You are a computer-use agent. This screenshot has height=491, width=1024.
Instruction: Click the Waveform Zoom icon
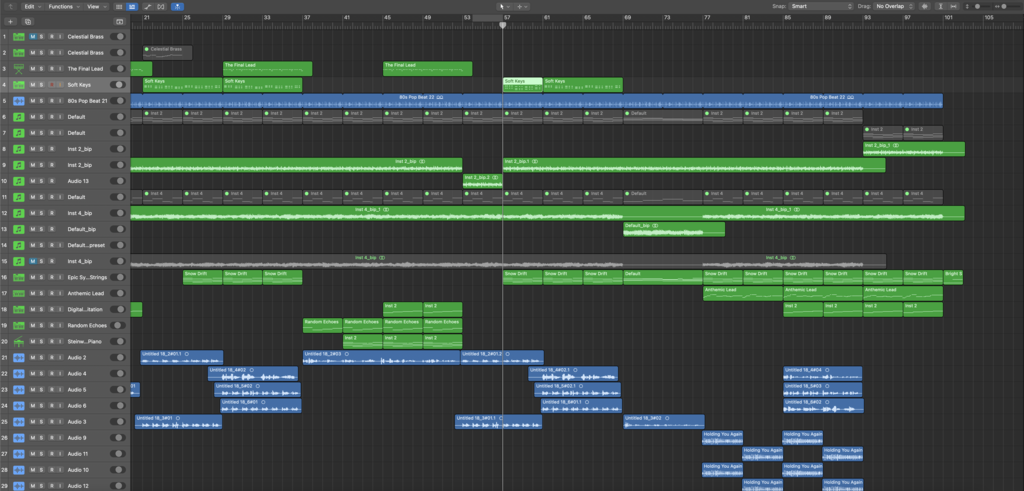[x=925, y=6]
